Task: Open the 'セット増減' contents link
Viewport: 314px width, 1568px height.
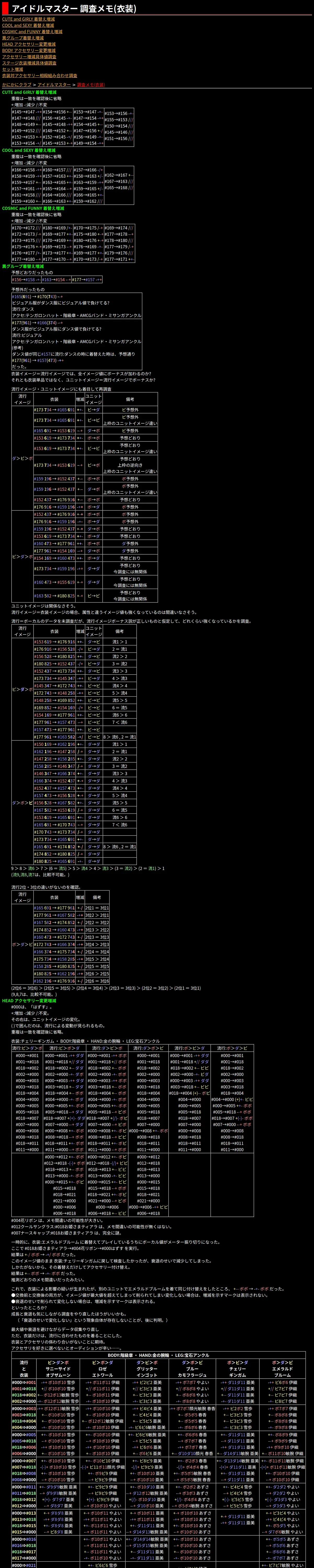Action: tap(12, 70)
